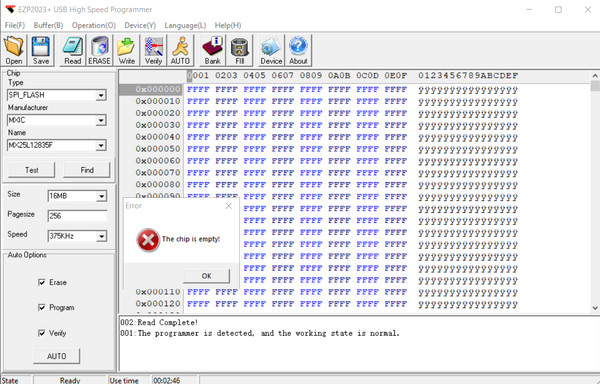
Task: Click the Bank check toolbar icon
Action: [x=212, y=50]
